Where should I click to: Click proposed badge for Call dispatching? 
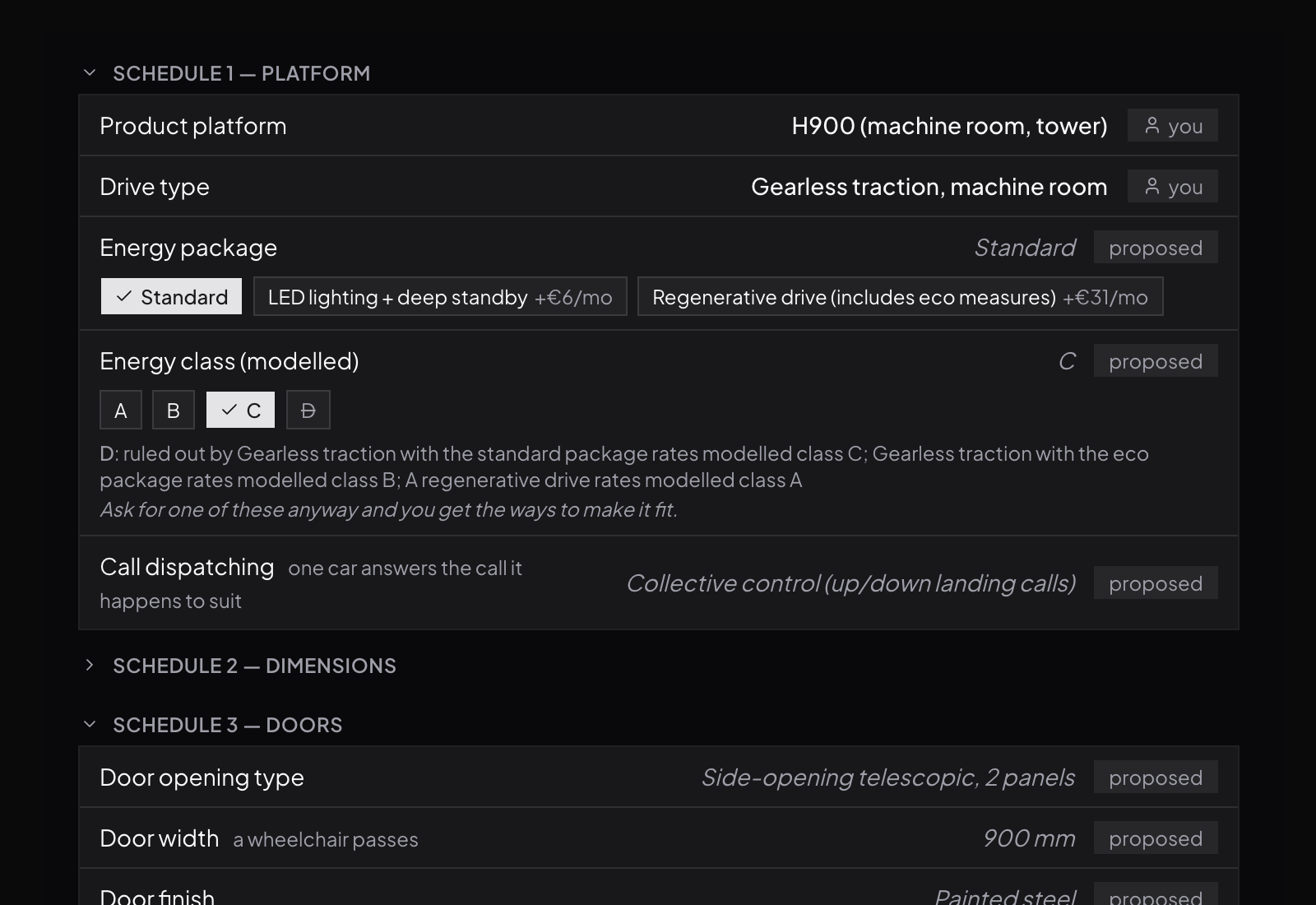pos(1156,583)
